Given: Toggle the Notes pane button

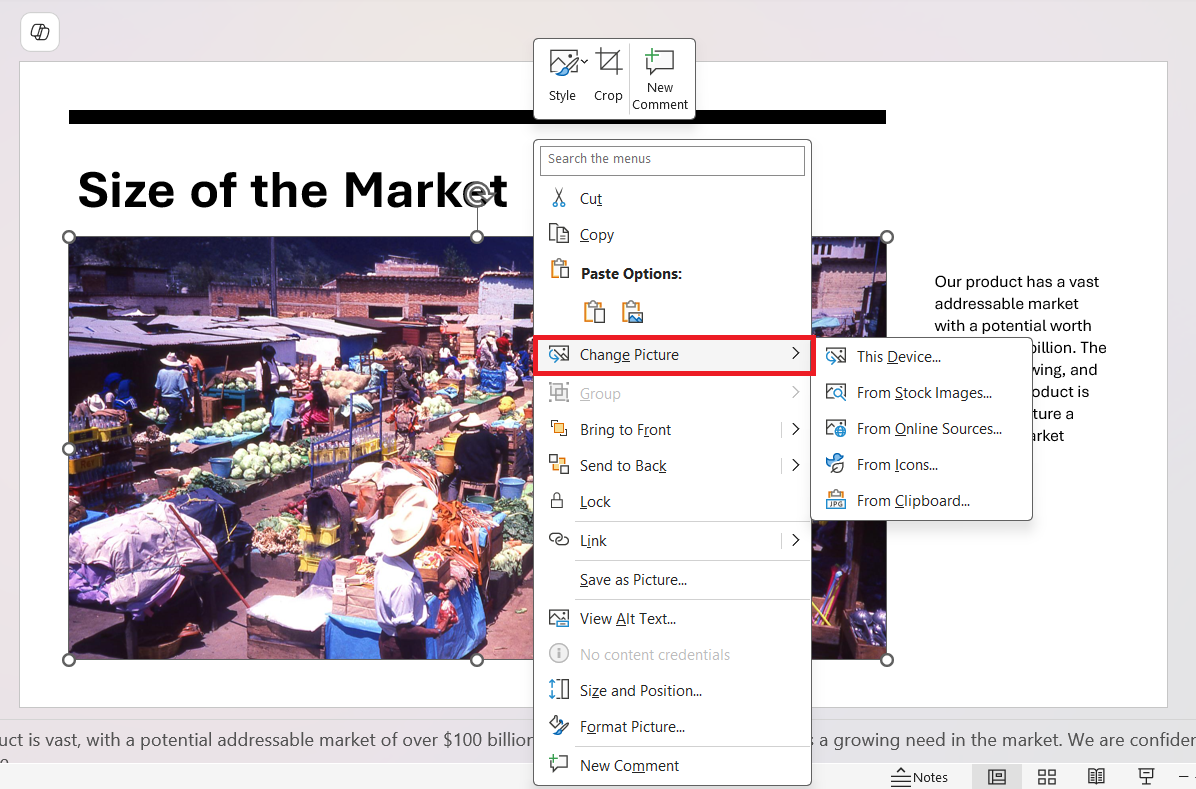Looking at the screenshot, I should [920, 777].
